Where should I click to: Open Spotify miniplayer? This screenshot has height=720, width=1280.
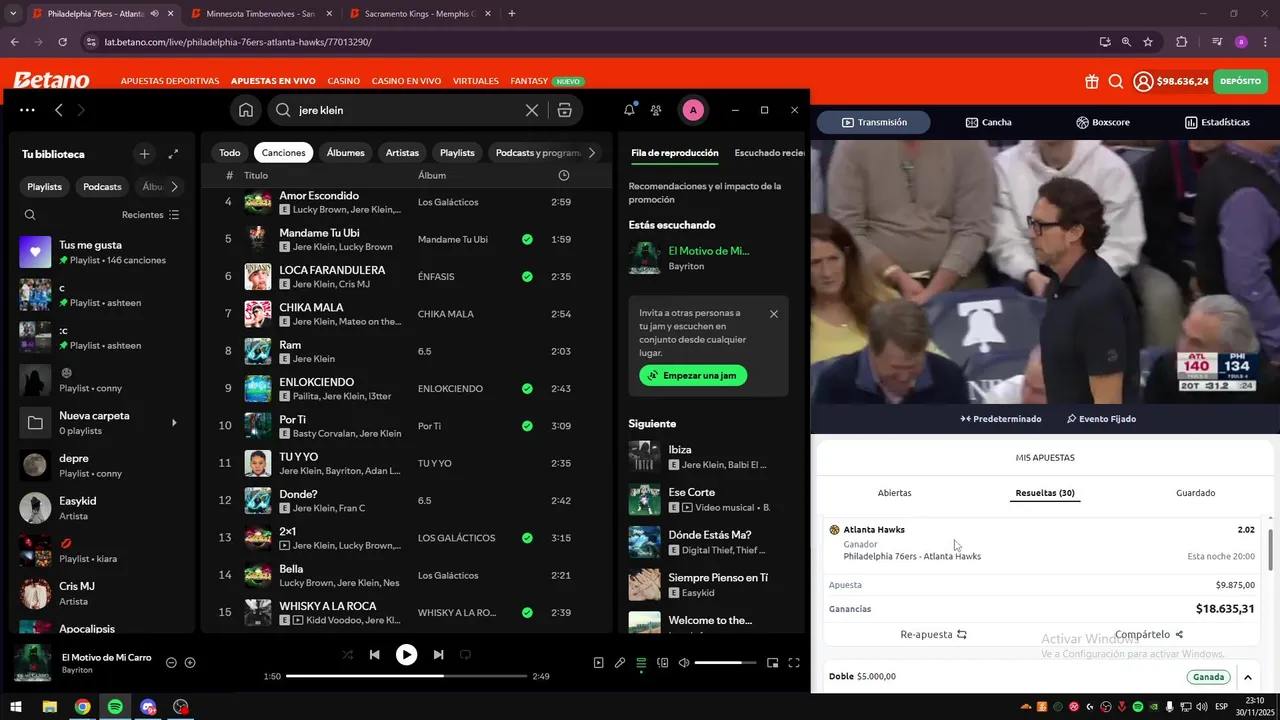[772, 662]
